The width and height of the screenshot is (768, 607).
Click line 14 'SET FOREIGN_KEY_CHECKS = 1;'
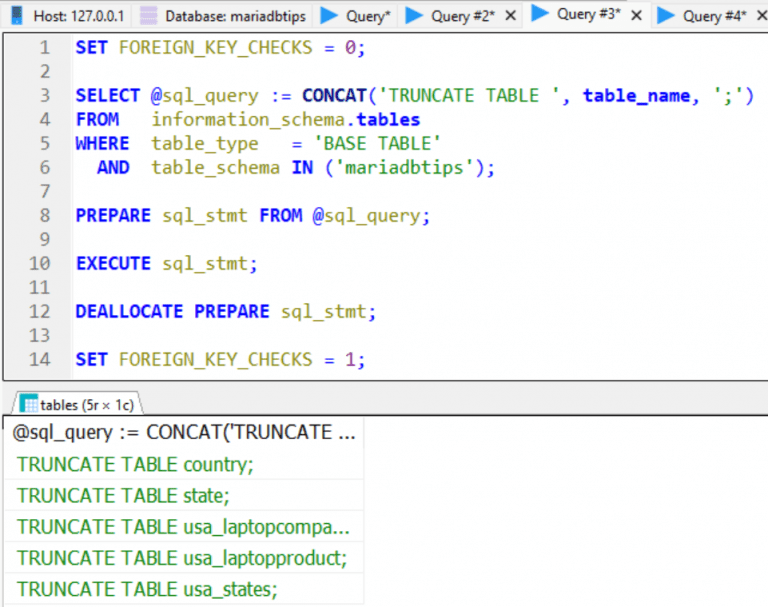point(220,360)
